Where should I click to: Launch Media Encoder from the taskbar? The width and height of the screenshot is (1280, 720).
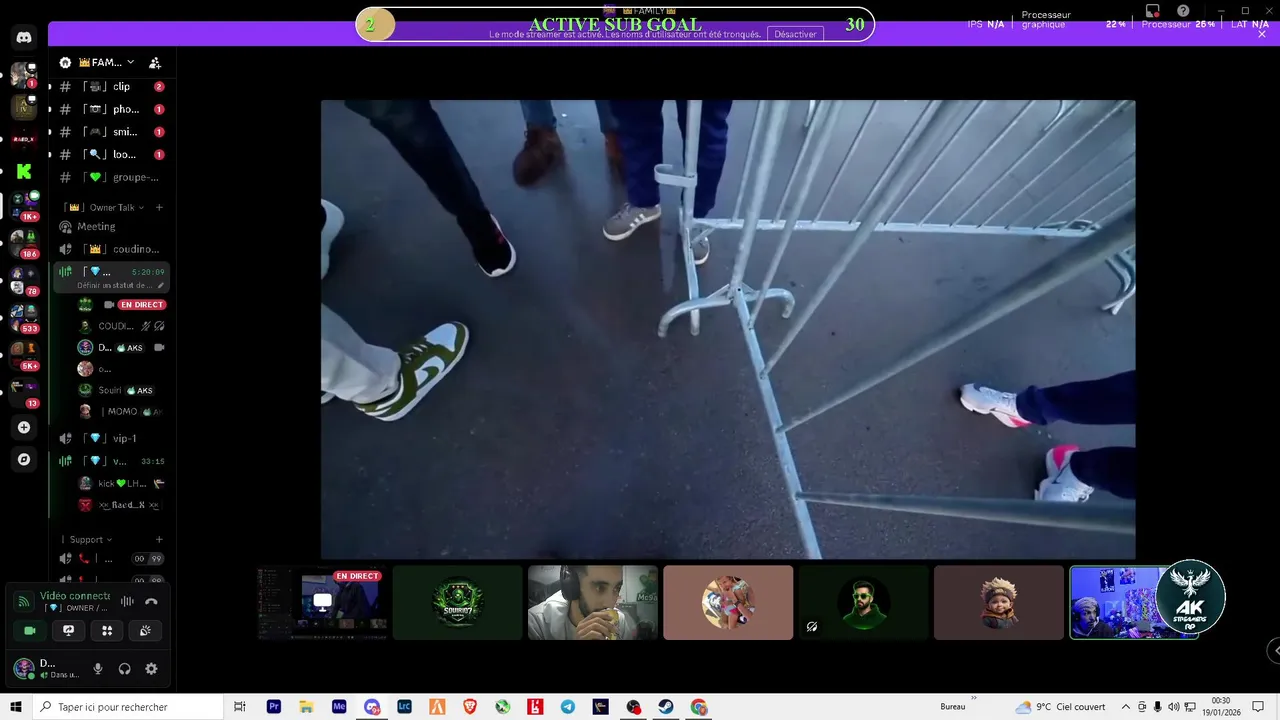pos(339,707)
